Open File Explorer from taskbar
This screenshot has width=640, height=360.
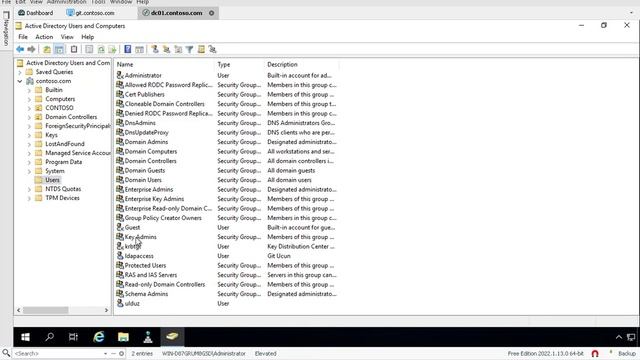click(x=123, y=337)
